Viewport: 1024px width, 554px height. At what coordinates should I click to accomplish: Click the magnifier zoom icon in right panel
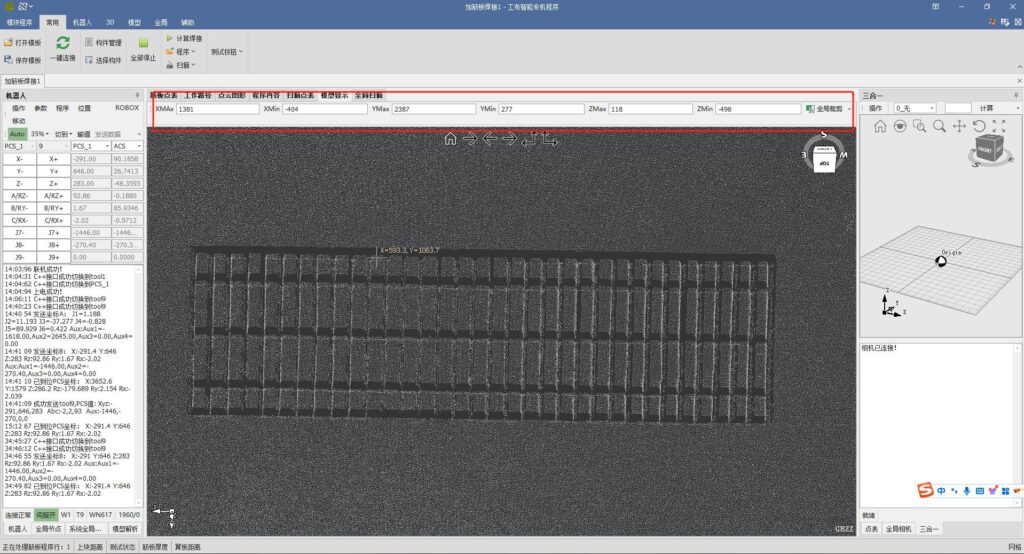pos(939,126)
